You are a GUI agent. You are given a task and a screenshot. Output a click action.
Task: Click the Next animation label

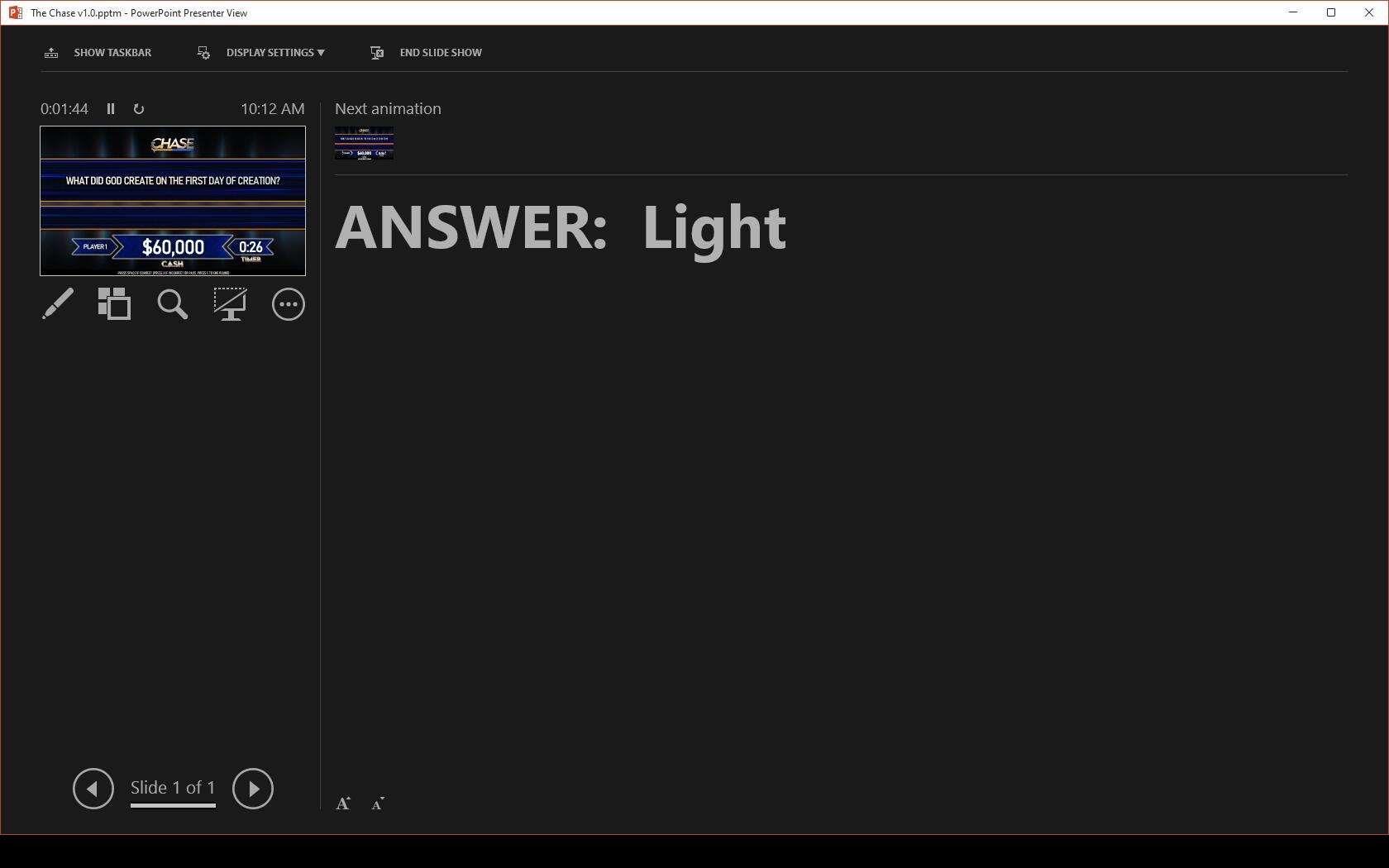pos(388,109)
